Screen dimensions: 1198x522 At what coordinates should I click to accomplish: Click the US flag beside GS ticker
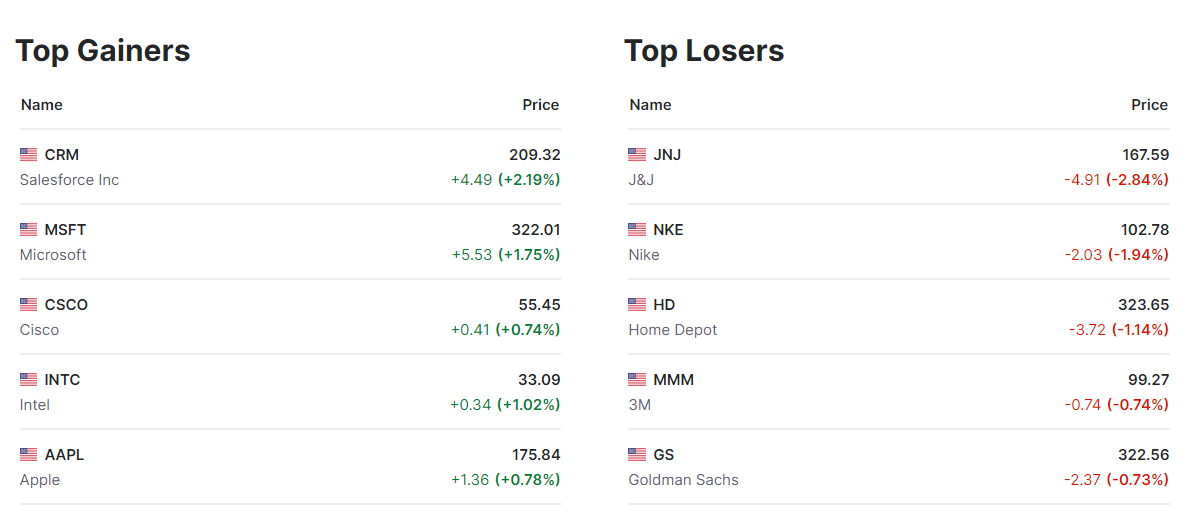tap(637, 455)
